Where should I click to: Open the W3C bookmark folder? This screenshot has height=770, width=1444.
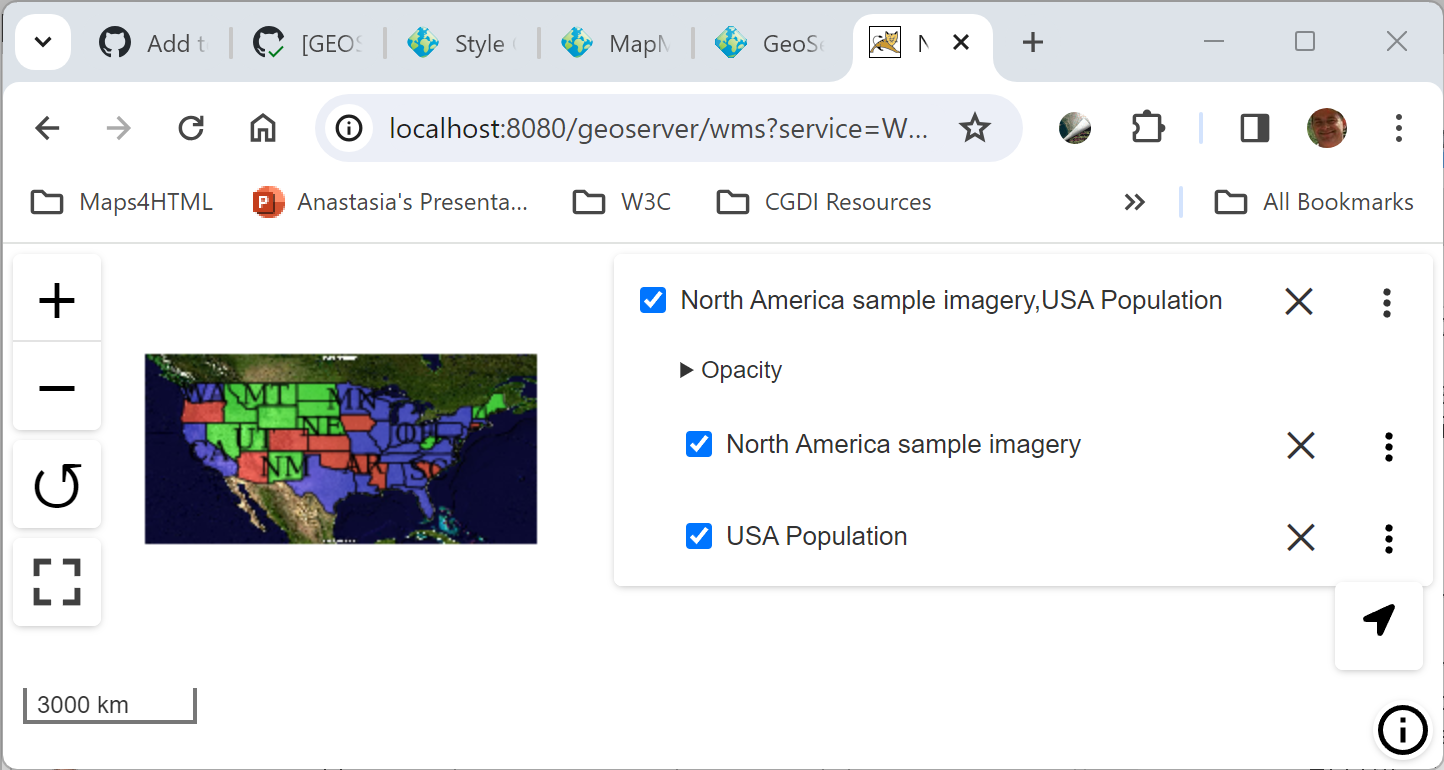tap(622, 202)
